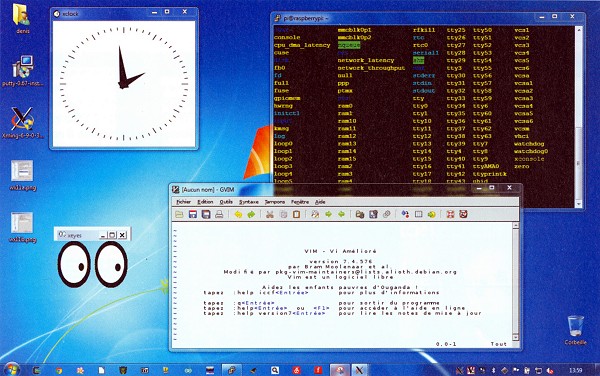The width and height of the screenshot is (600, 376).
Task: Click the Open file icon in GVIM toolbar
Action: (179, 214)
